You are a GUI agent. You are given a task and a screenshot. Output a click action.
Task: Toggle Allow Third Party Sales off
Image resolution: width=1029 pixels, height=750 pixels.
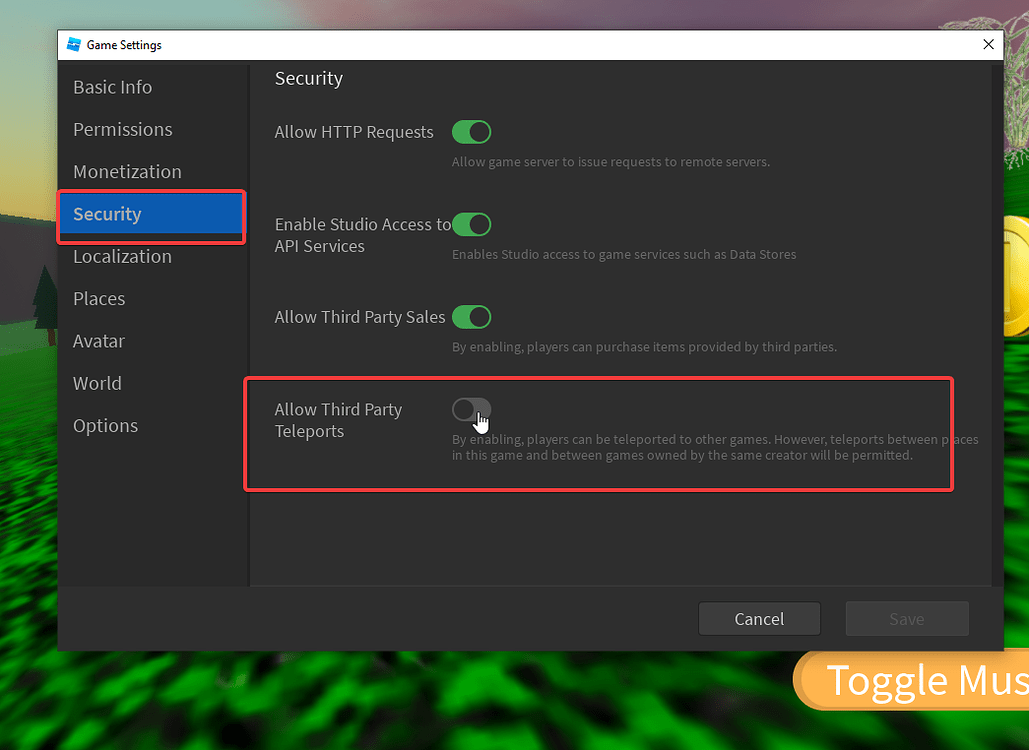coord(471,317)
